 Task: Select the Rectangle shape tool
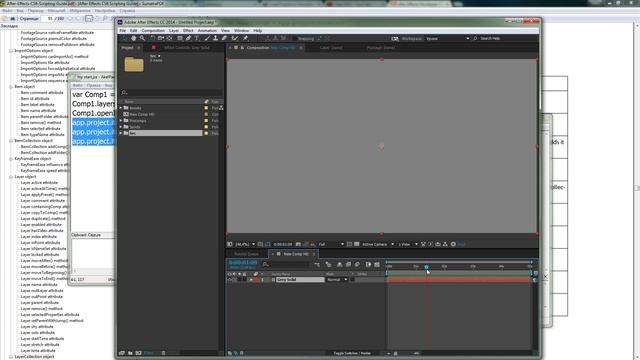click(180, 38)
